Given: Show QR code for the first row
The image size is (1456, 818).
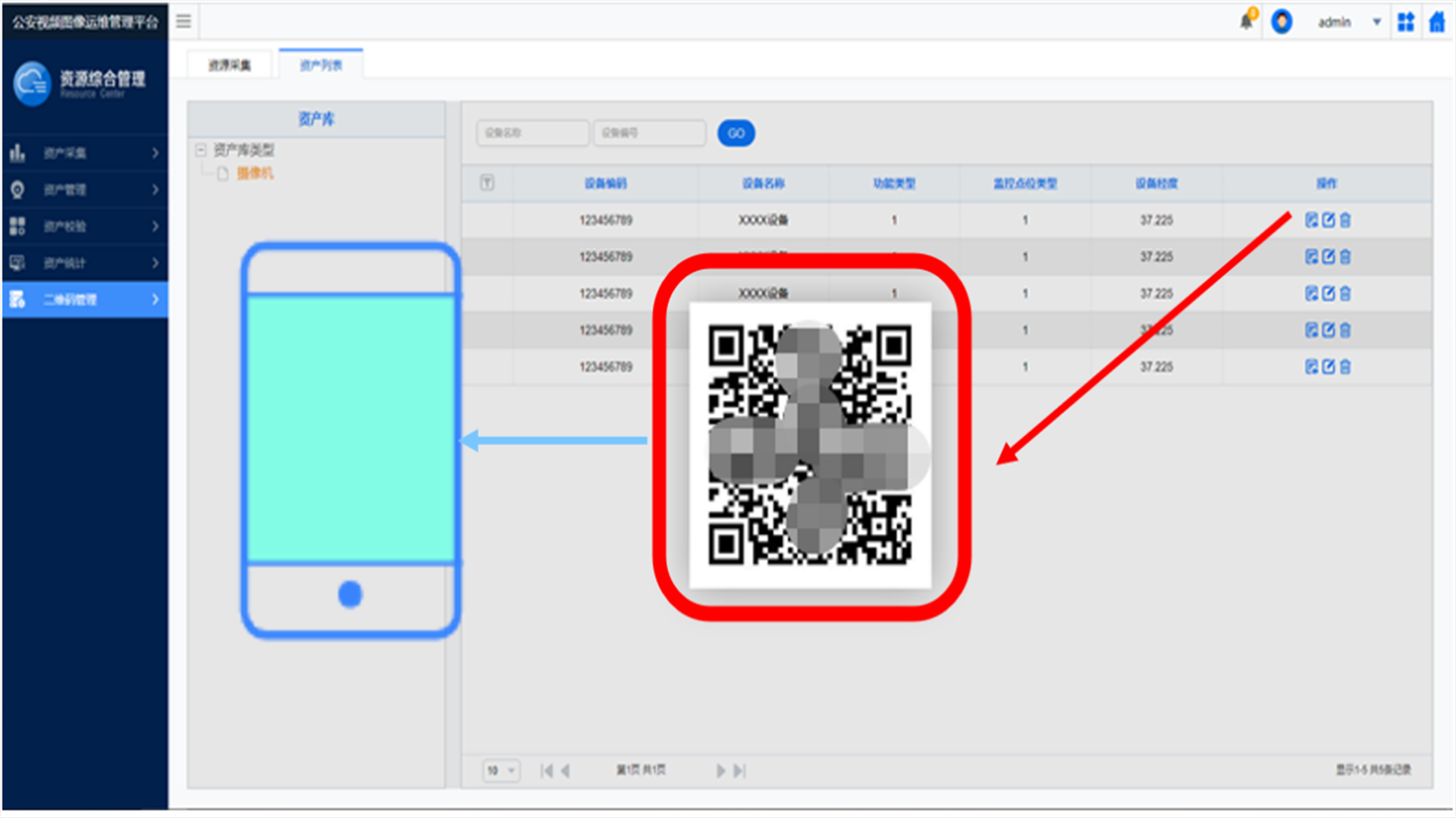Looking at the screenshot, I should click(x=1311, y=220).
